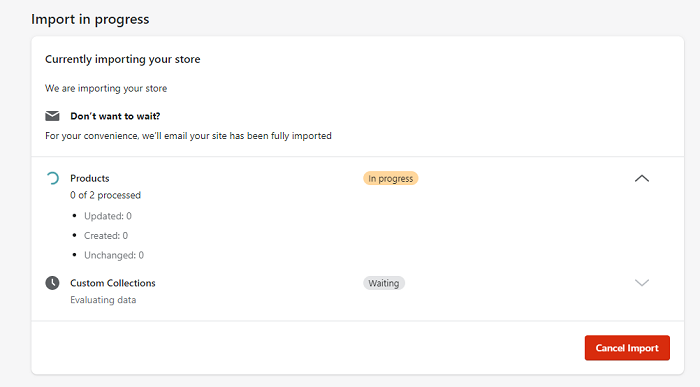Click the Products loading spinner icon
Screen dimensions: 700x387
pos(52,179)
